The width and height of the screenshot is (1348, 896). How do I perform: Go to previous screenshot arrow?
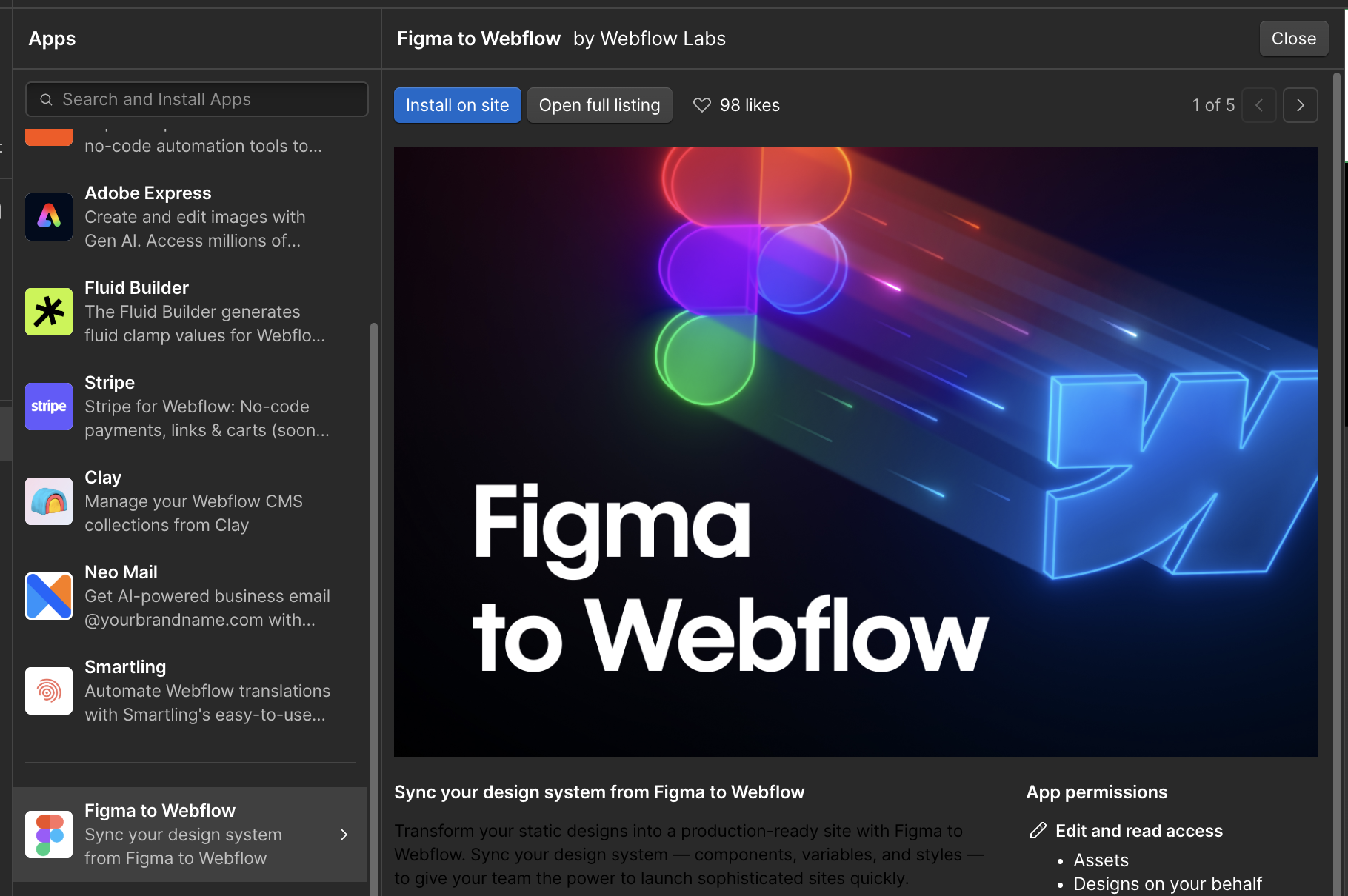click(x=1258, y=105)
